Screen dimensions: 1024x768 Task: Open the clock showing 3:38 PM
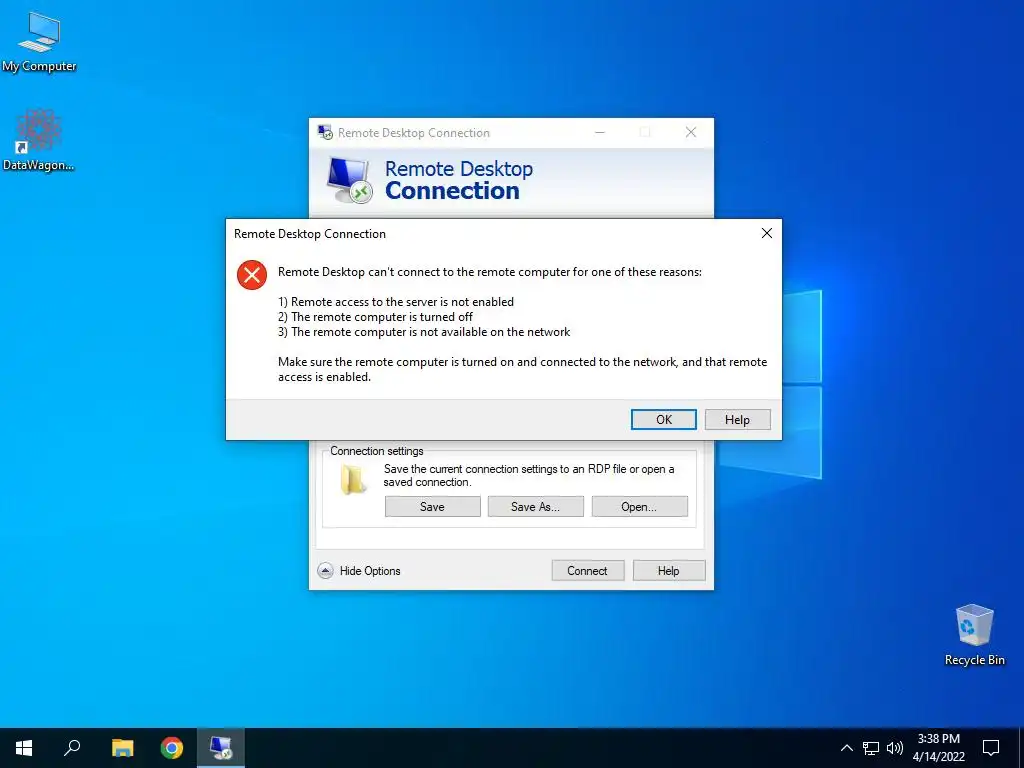click(938, 748)
